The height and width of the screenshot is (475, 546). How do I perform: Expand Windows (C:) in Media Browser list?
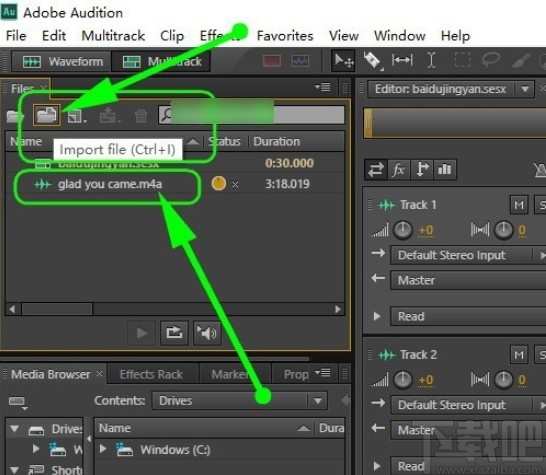103,449
